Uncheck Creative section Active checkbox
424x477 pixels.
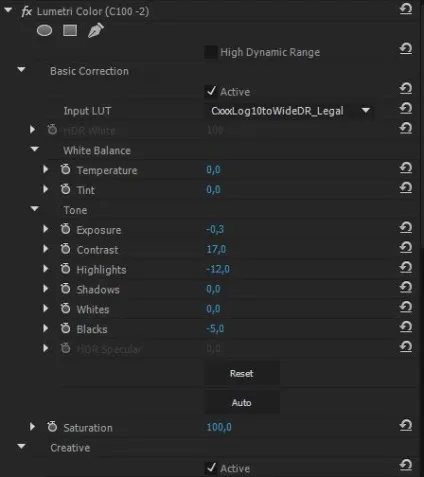tap(211, 468)
